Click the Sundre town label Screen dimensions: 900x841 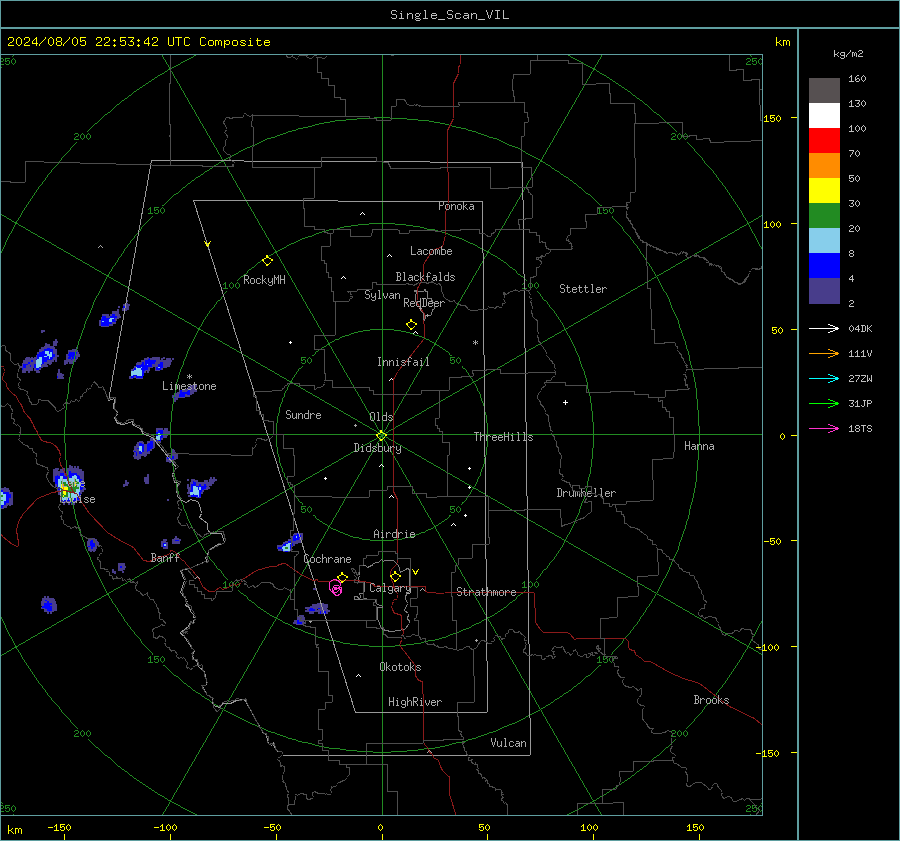coord(303,414)
